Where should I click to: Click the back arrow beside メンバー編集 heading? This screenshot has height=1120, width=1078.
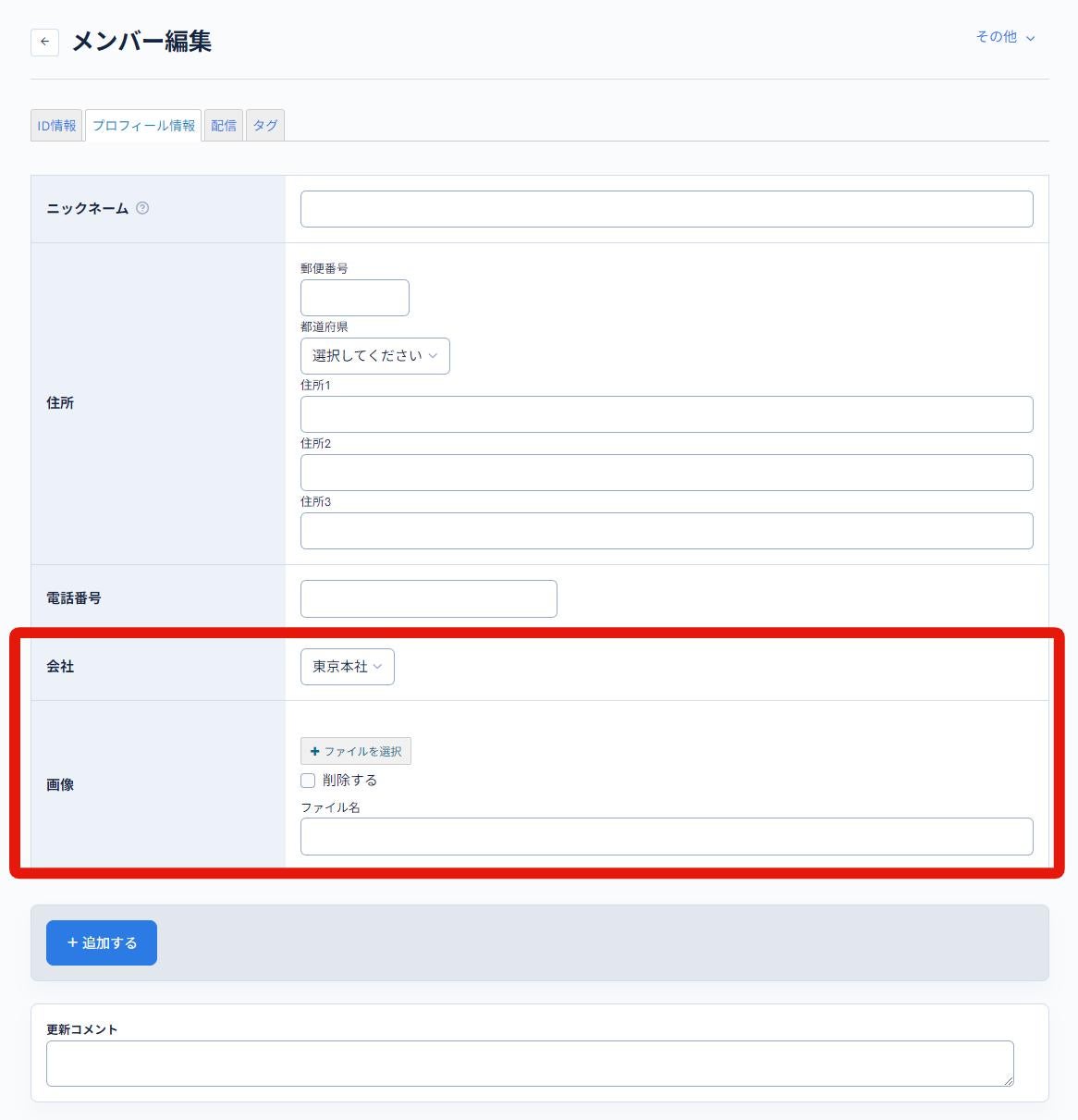(44, 42)
